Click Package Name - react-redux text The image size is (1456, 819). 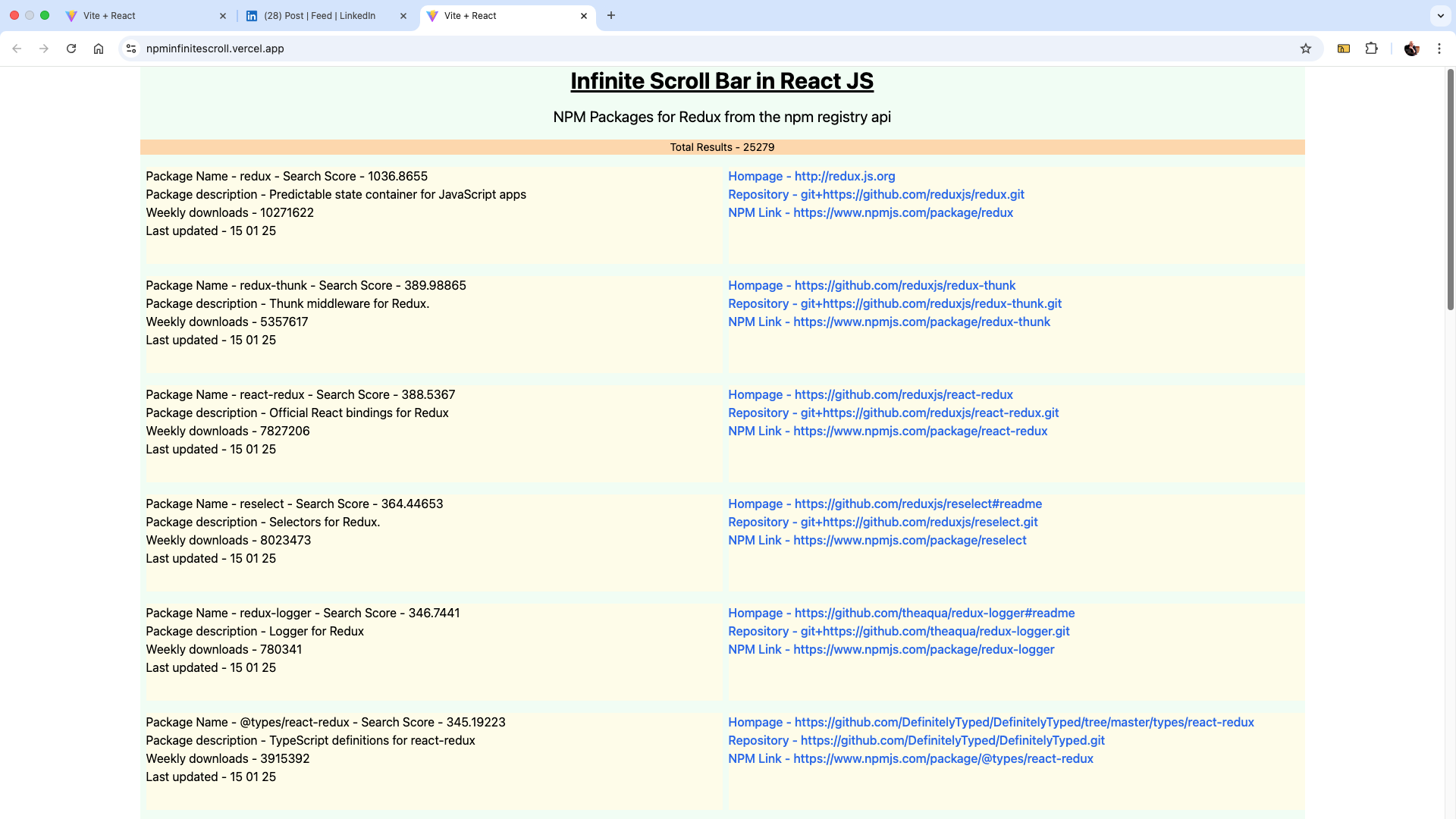300,394
